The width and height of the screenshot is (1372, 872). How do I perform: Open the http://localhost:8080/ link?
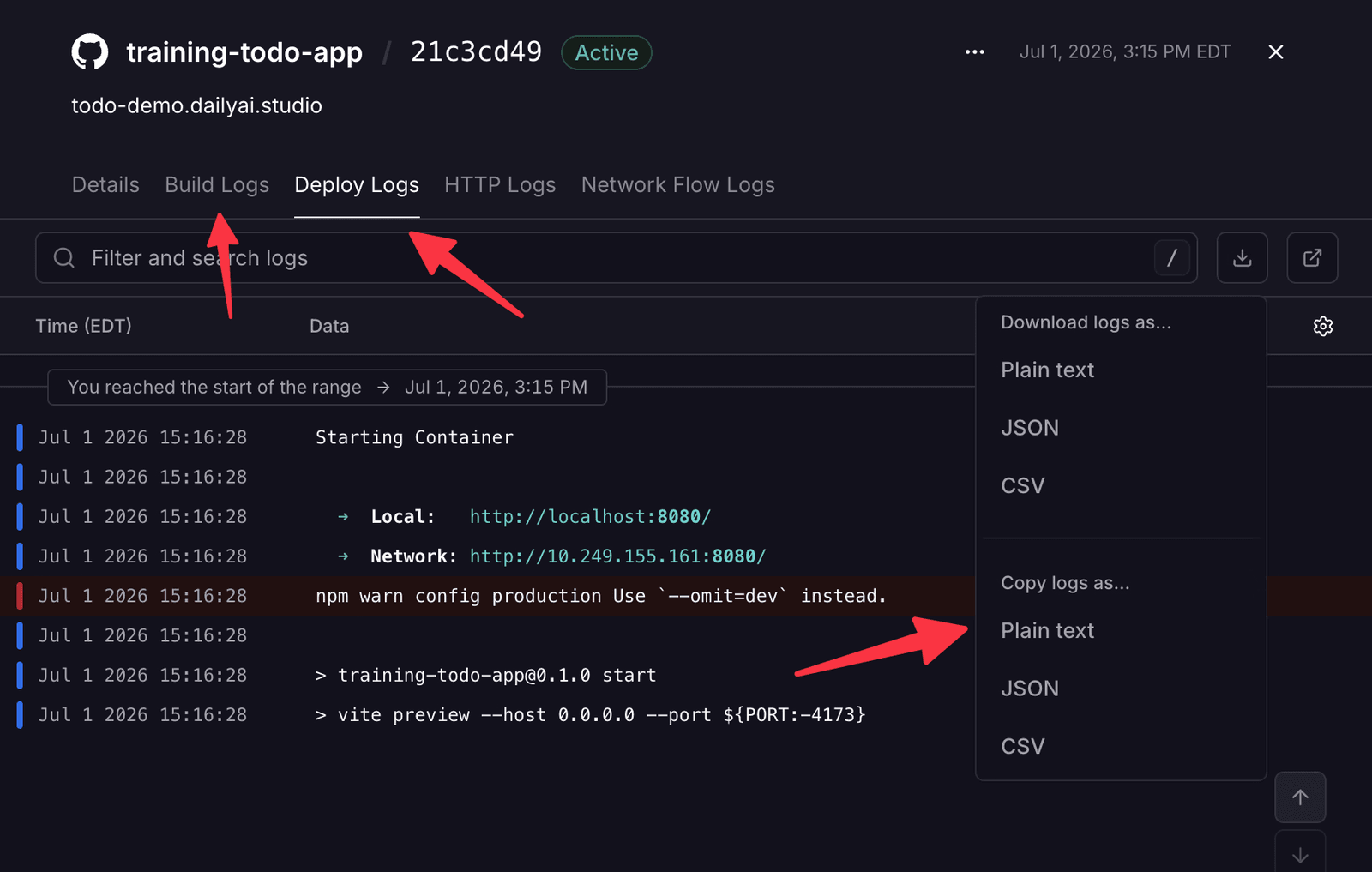(x=590, y=516)
